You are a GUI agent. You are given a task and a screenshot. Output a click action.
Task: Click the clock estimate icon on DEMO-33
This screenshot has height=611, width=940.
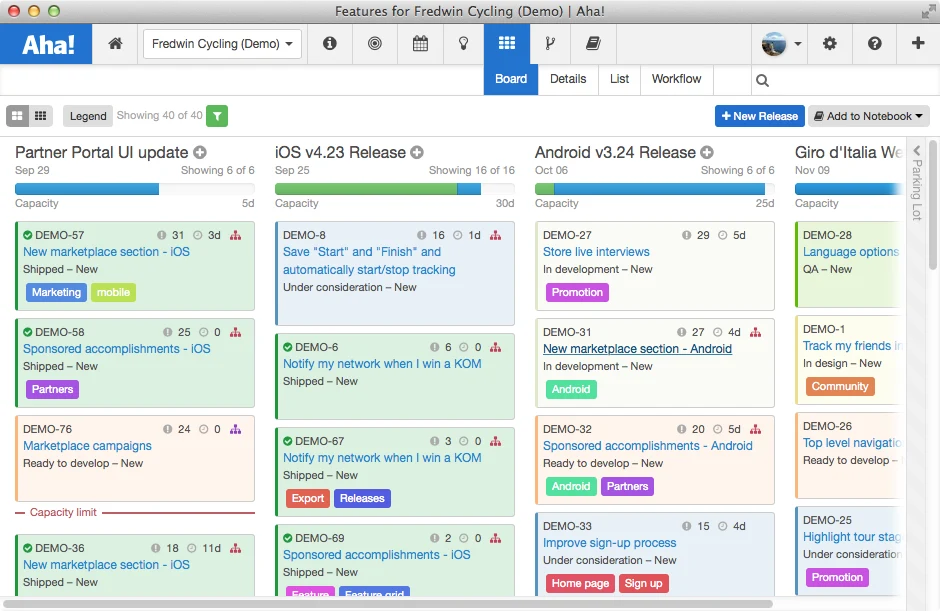[722, 526]
